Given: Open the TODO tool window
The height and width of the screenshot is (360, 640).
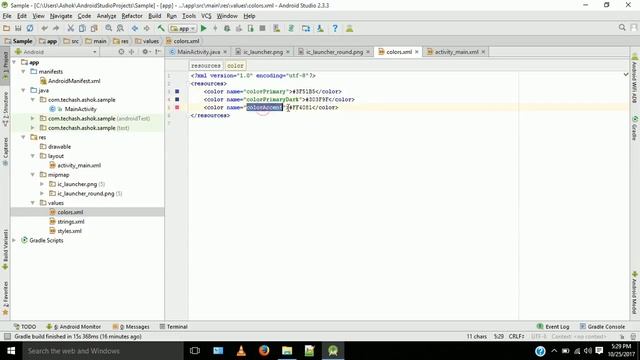Looking at the screenshot, I should click(x=25, y=327).
